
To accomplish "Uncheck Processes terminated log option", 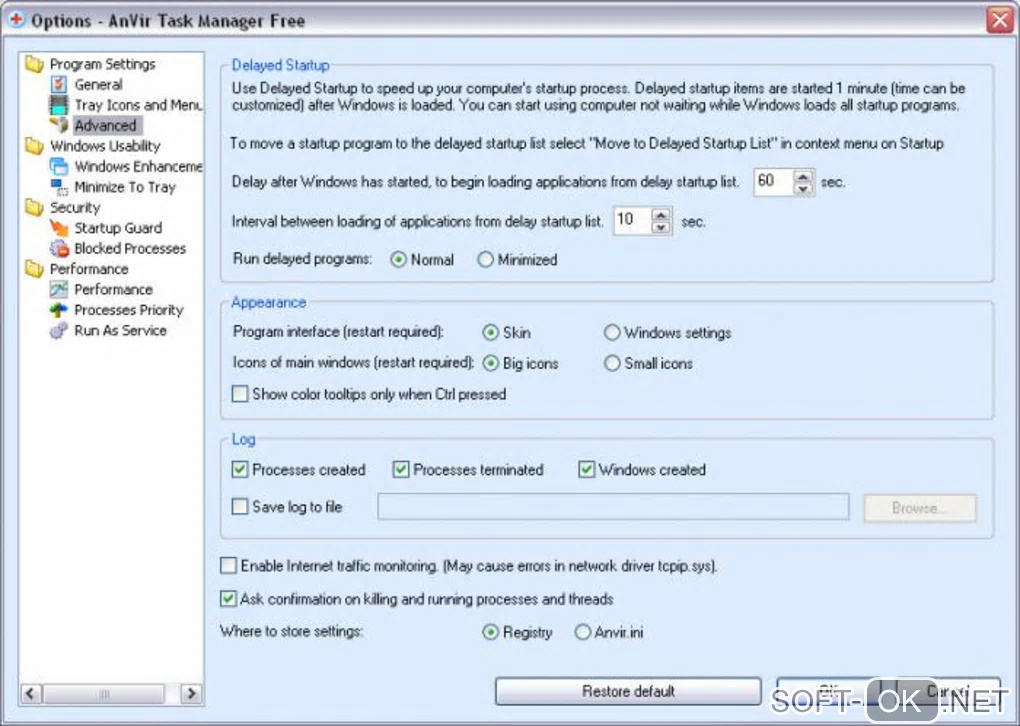I will pyautogui.click(x=401, y=469).
